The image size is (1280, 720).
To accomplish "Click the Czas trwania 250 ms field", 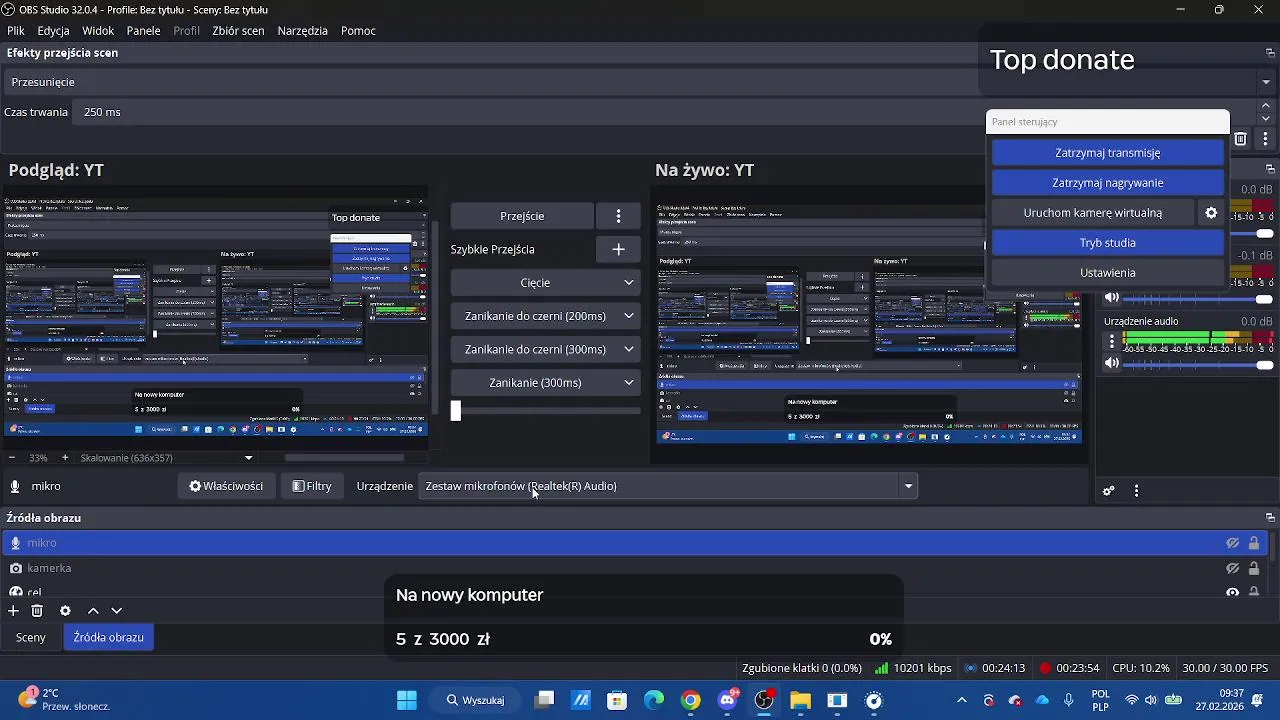I will 664,112.
